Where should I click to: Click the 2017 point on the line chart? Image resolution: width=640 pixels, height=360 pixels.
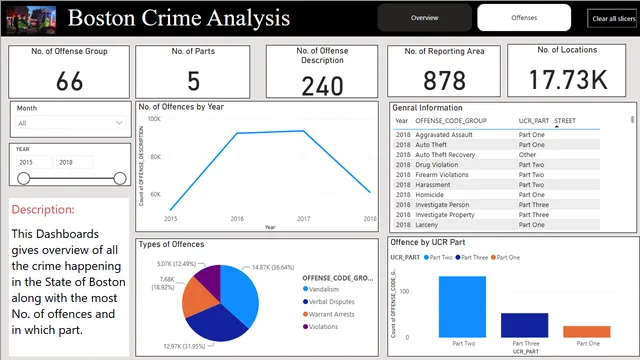tap(303, 131)
